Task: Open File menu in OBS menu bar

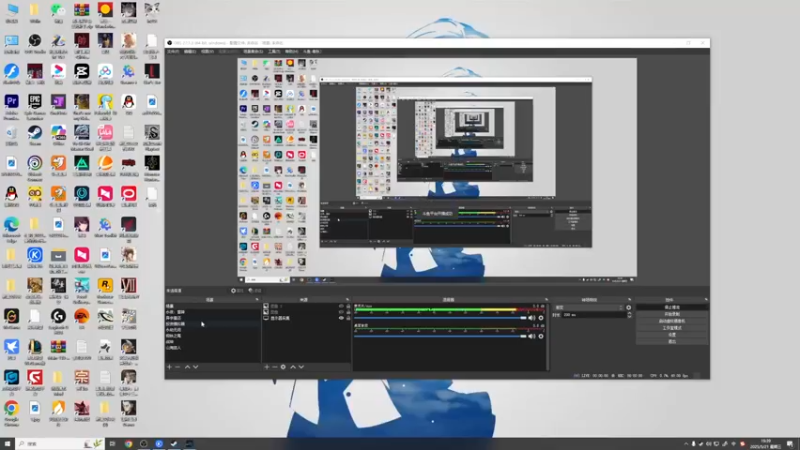Action: click(173, 52)
